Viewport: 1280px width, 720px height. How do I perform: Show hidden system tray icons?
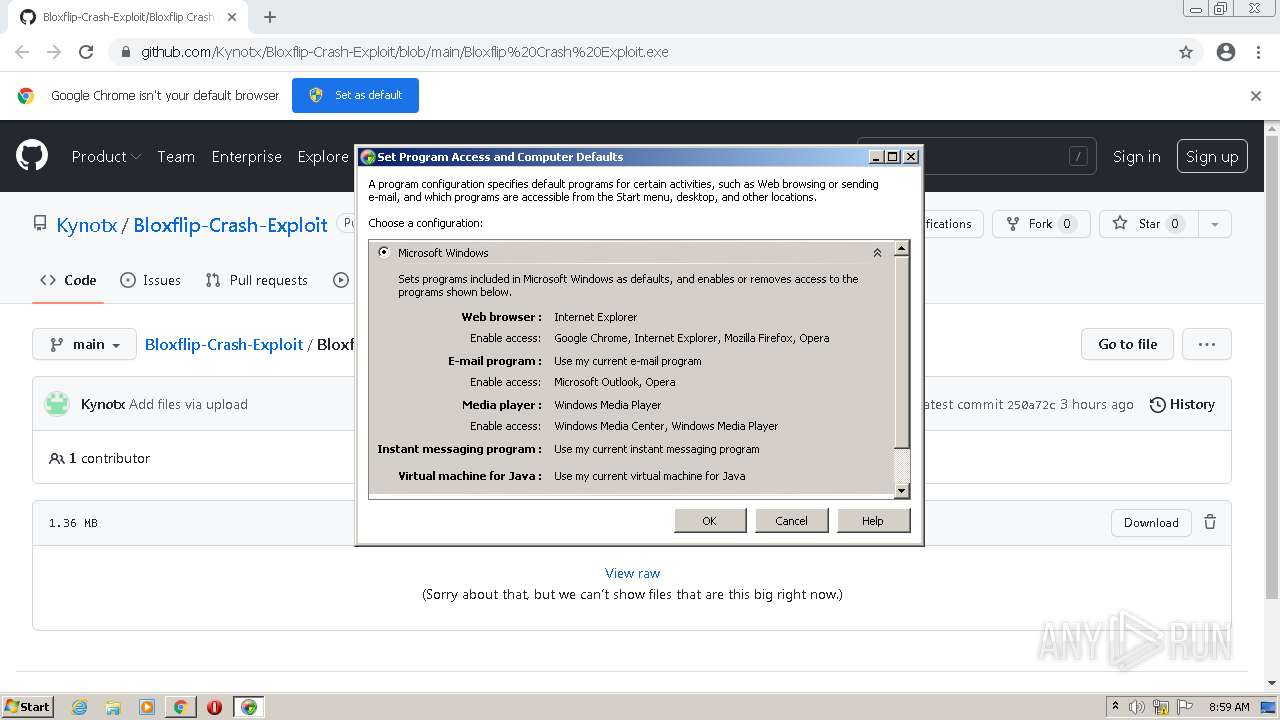tap(1115, 707)
